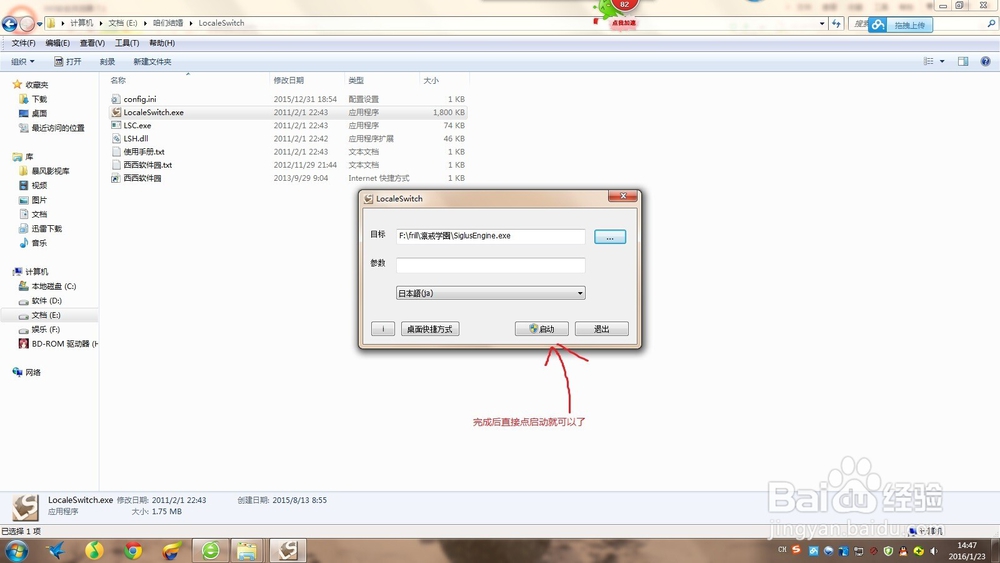Sort by 大小 column header
This screenshot has width=1000, height=563.
coord(431,80)
